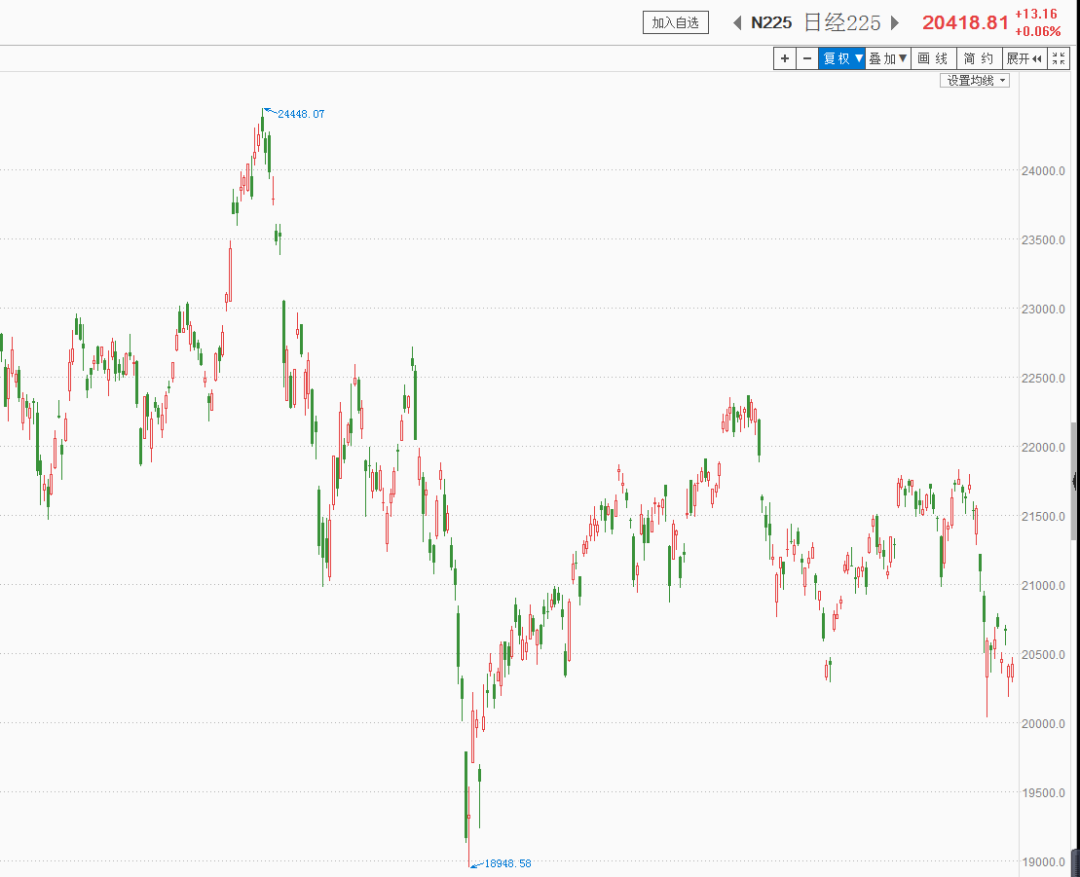The height and width of the screenshot is (877, 1080).
Task: Click the +0.06% percent change value
Action: pos(1037,32)
